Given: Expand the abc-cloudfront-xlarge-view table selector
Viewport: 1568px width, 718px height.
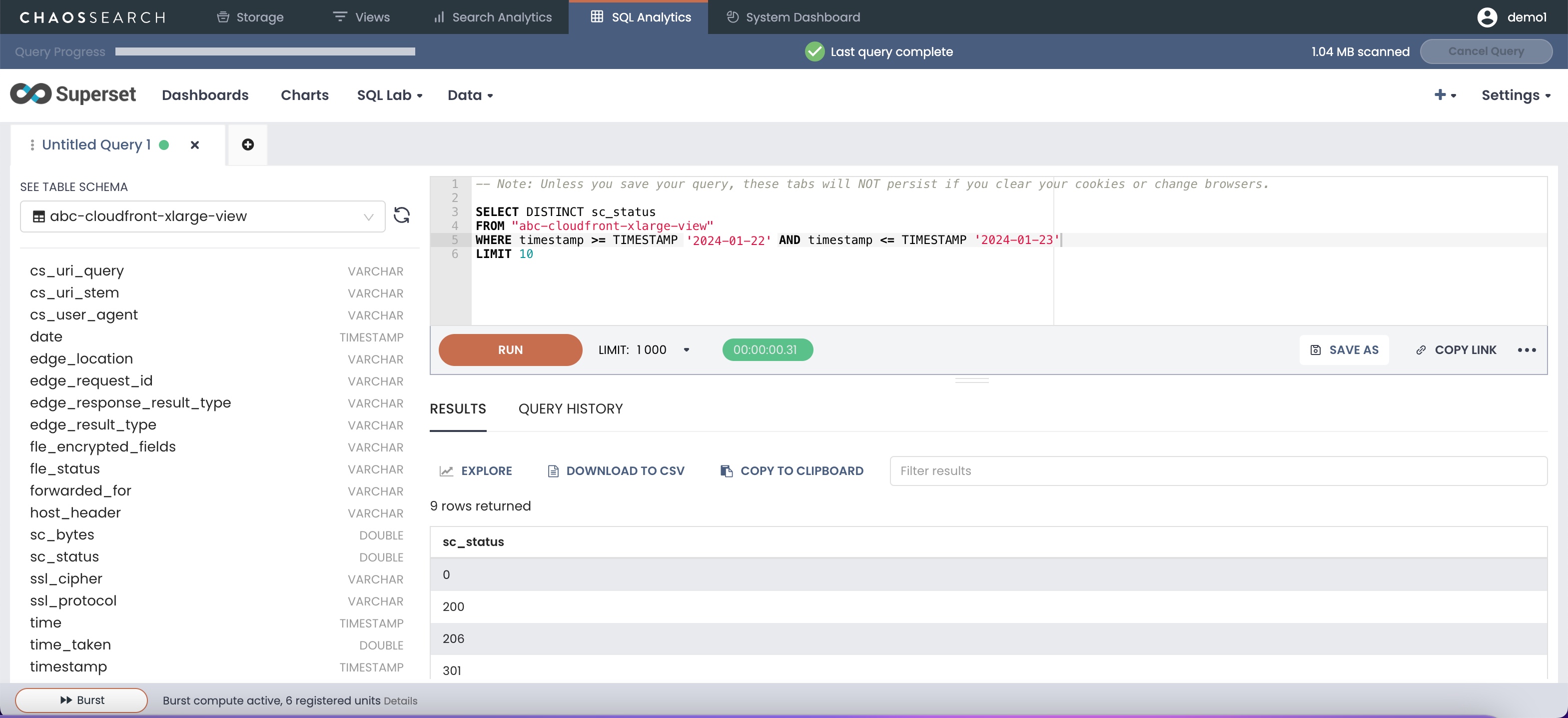Looking at the screenshot, I should coord(203,216).
